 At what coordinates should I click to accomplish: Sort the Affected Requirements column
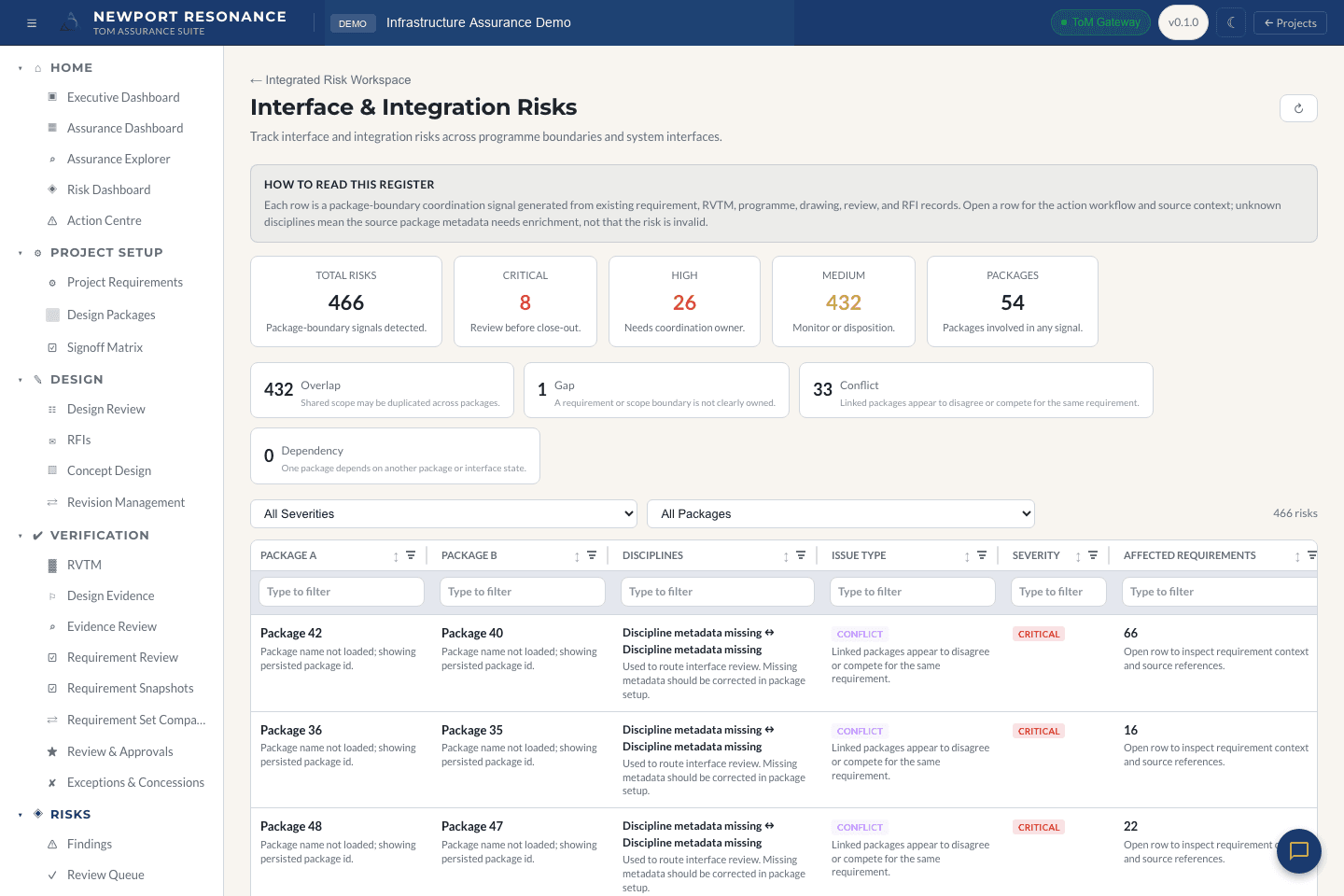pyautogui.click(x=1297, y=556)
